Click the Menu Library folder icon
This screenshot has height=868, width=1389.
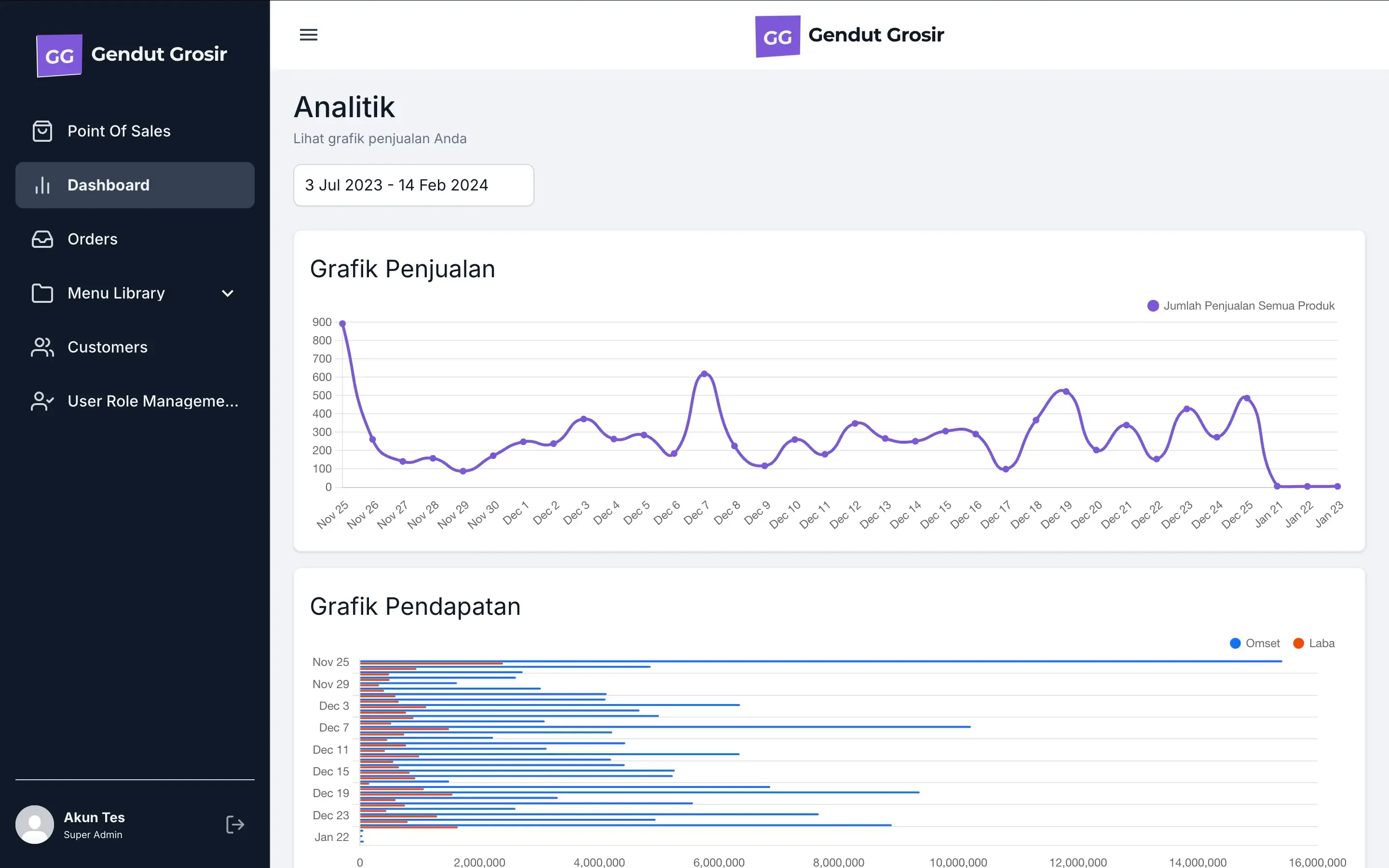click(x=42, y=293)
